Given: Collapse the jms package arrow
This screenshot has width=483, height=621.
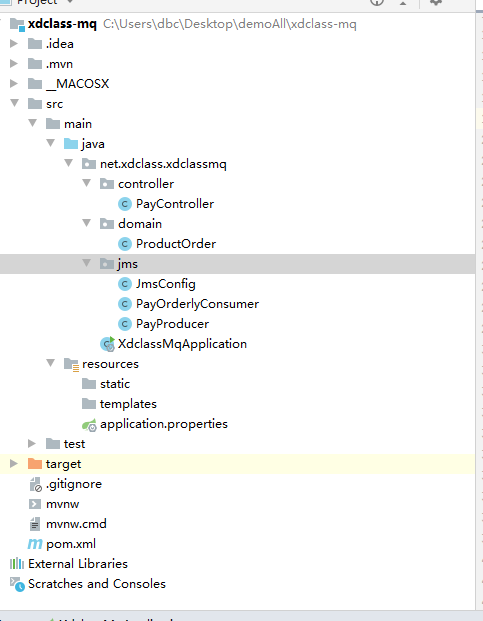Looking at the screenshot, I should pos(87,263).
